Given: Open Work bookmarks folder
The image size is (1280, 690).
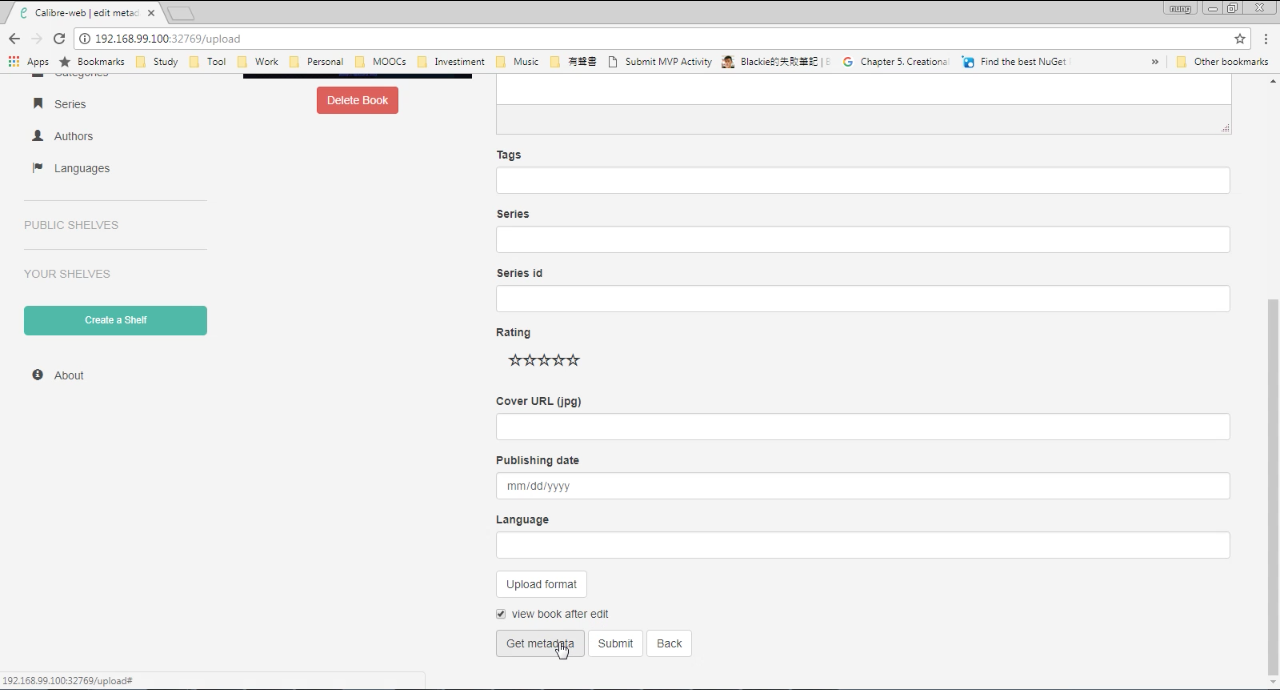Looking at the screenshot, I should 258,61.
